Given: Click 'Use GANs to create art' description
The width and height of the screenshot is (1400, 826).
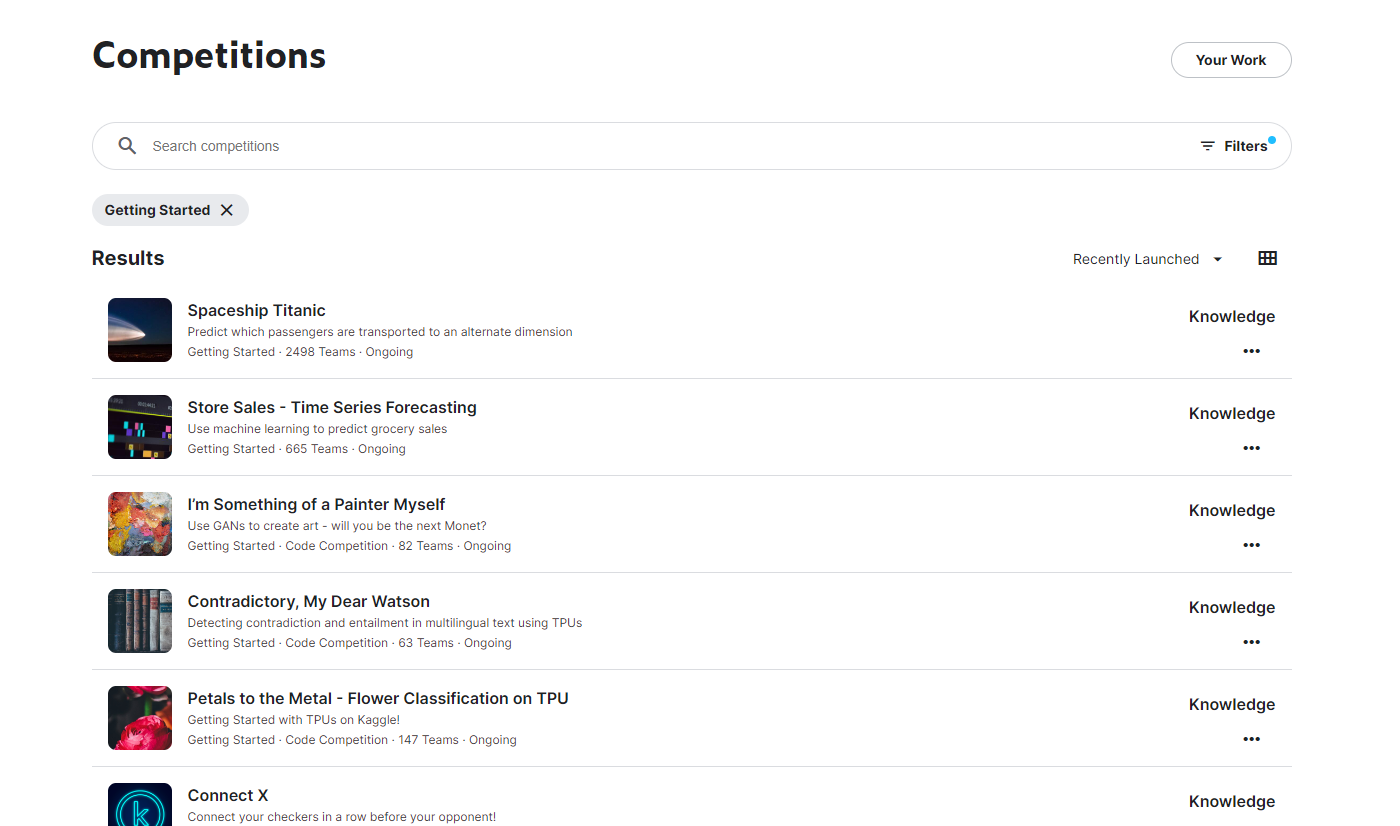Looking at the screenshot, I should (337, 526).
